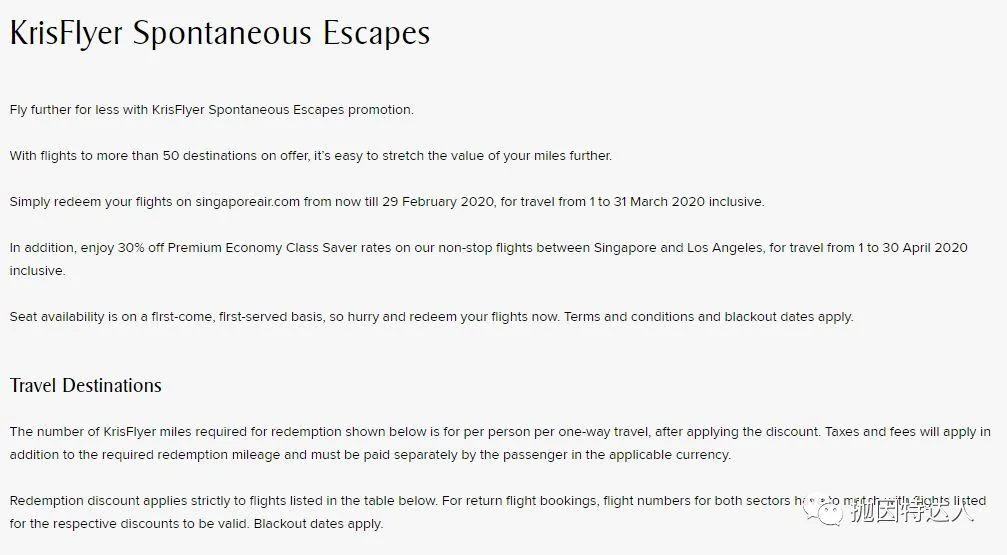Click the "29 February 2020" redemption deadline text
This screenshot has width=1007, height=555.
point(438,202)
